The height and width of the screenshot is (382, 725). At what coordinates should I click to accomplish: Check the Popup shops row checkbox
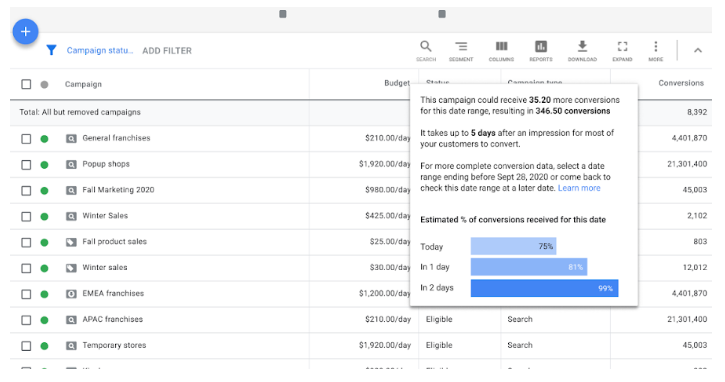26,165
